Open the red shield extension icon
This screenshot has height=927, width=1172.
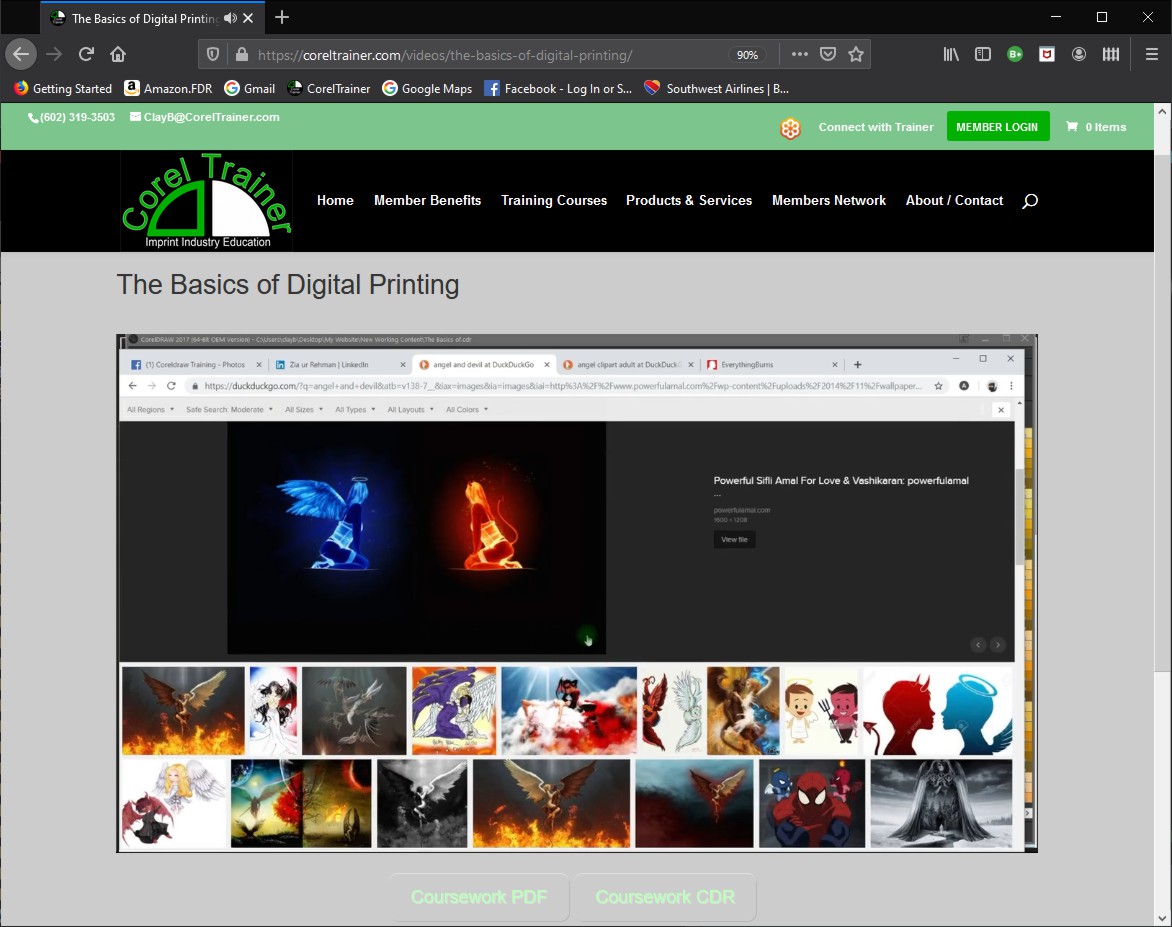pos(1047,54)
